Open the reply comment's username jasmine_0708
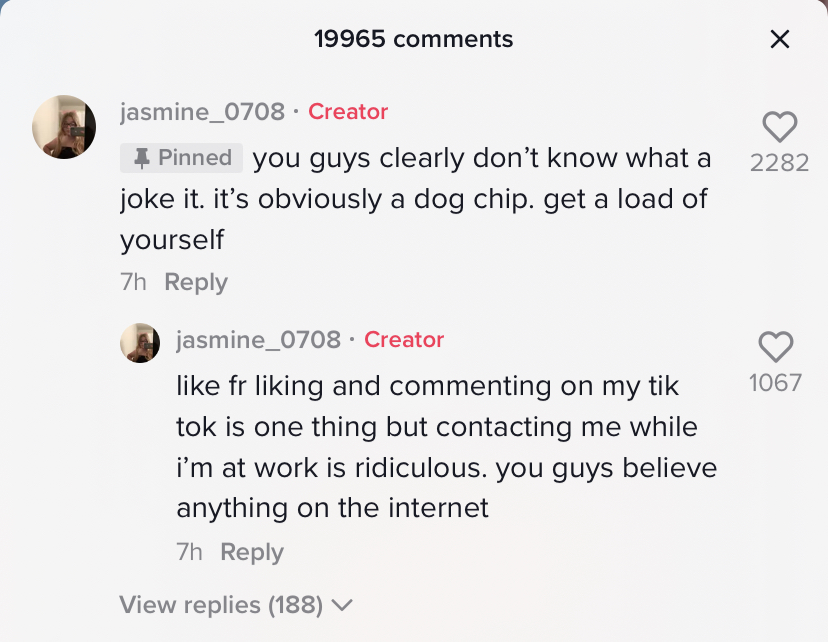828x642 pixels. point(257,340)
